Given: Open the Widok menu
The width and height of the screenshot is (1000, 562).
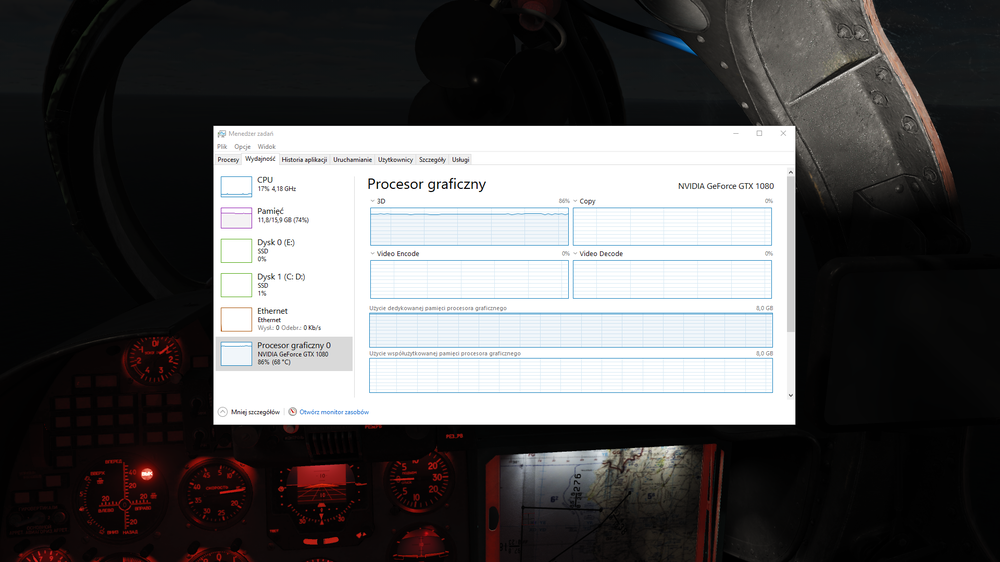Looking at the screenshot, I should (267, 147).
